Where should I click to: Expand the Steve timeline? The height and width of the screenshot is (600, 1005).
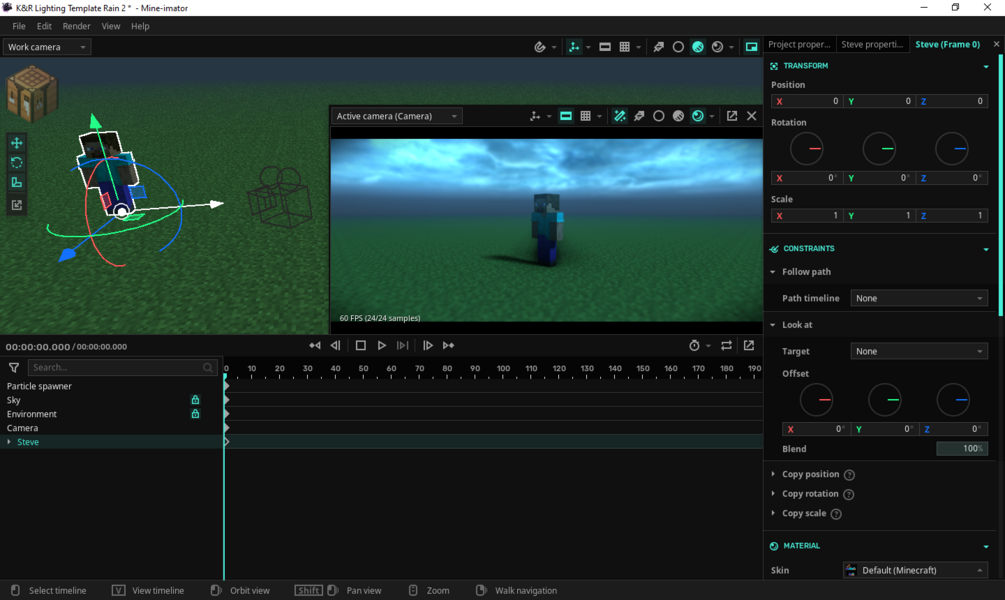pos(9,442)
